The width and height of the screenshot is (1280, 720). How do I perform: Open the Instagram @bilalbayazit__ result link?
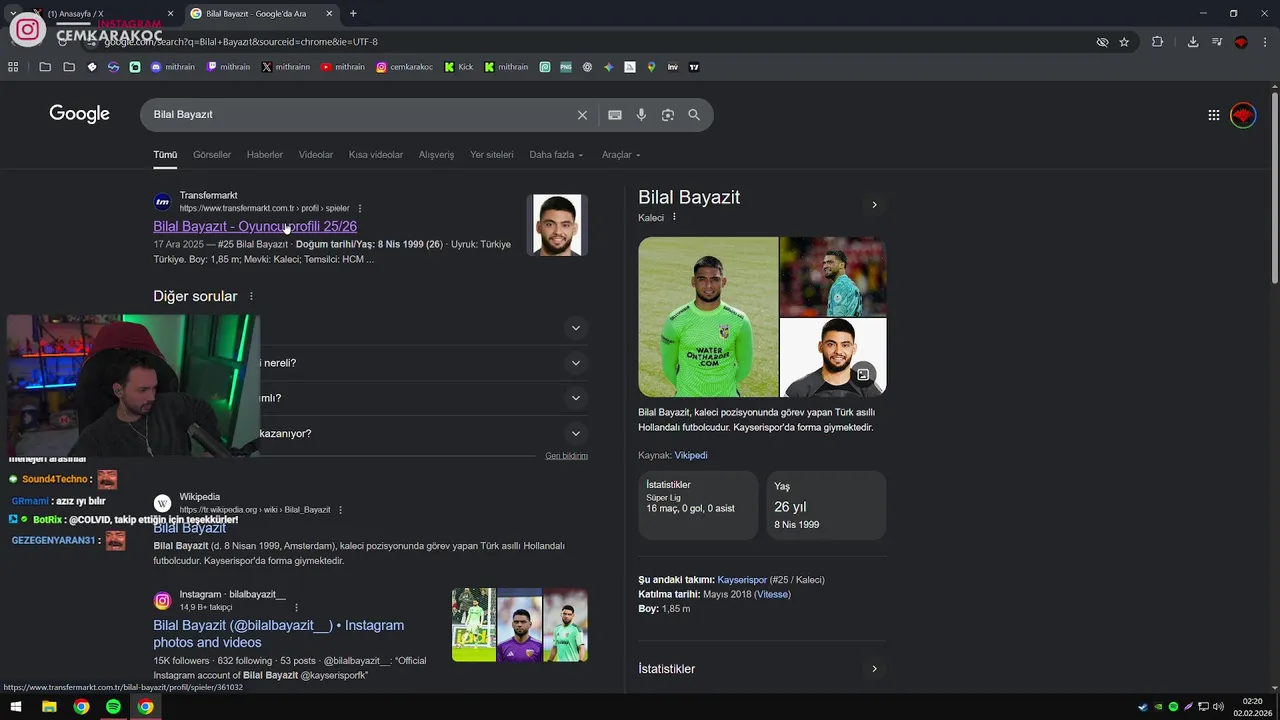point(279,634)
